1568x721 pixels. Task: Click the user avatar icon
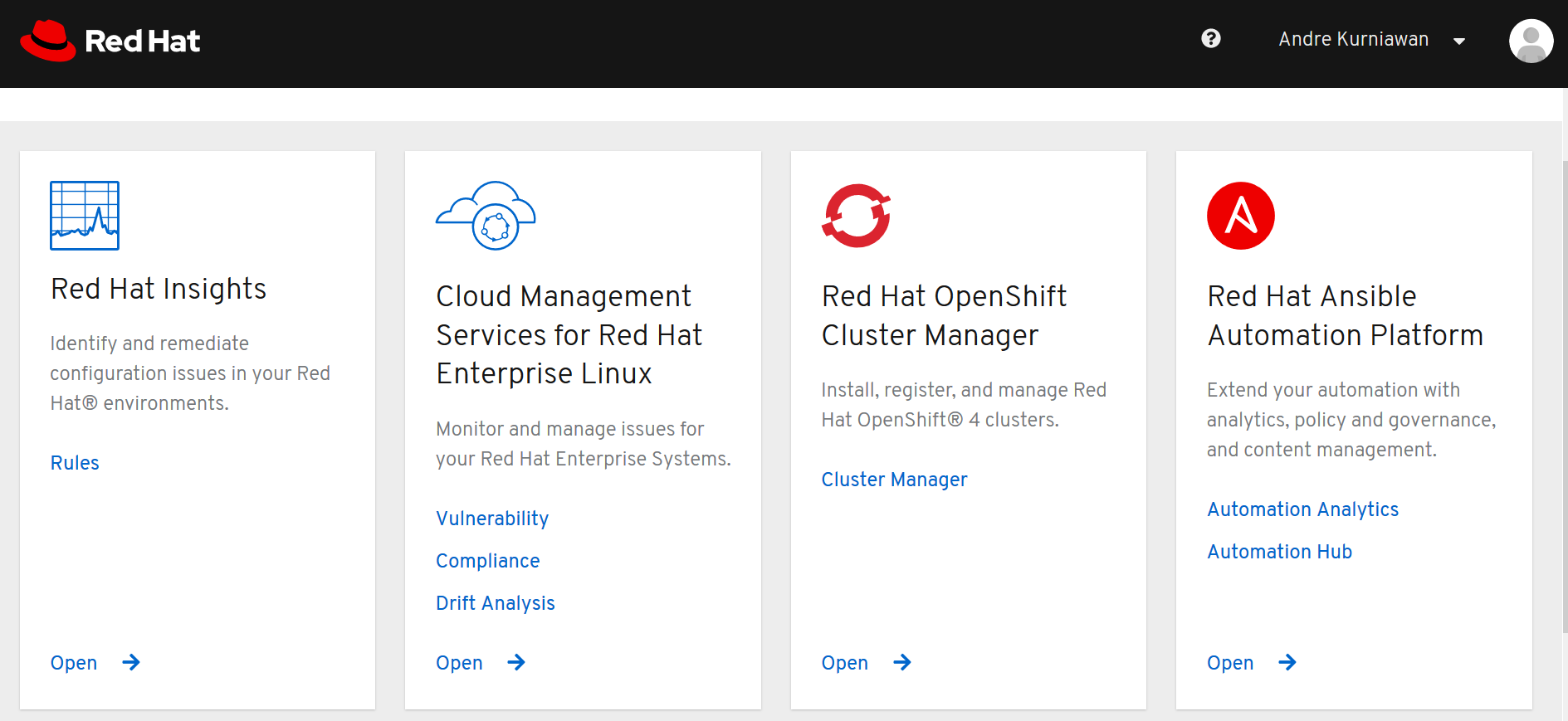click(x=1531, y=41)
